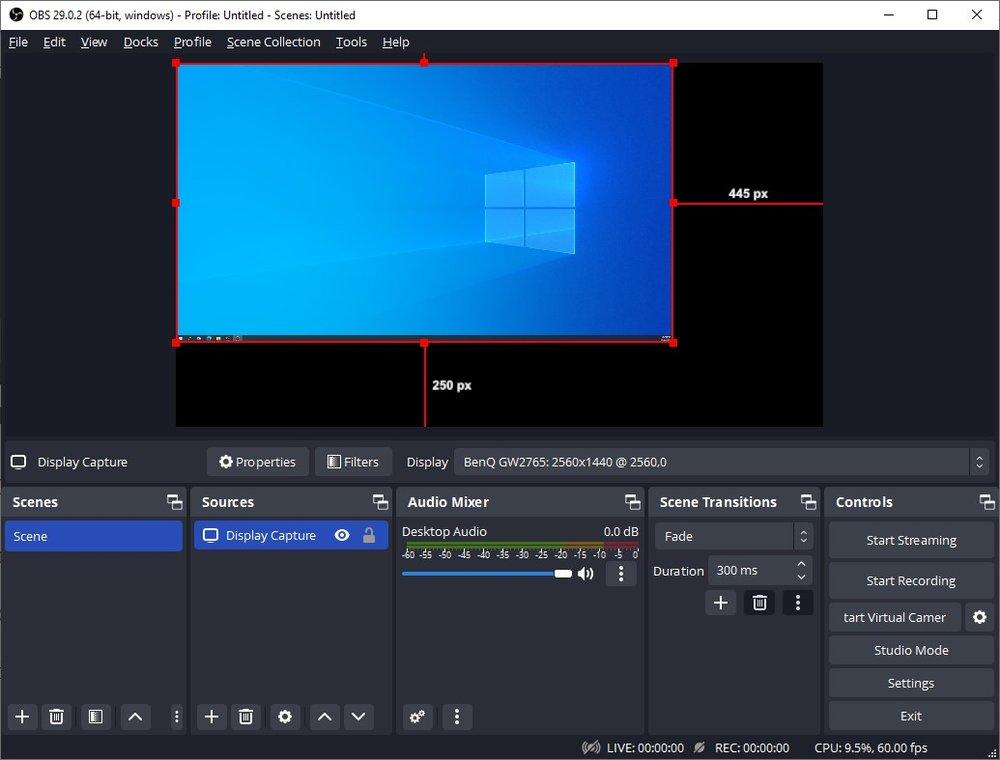Open Desktop Audio options three-dot menu
1000x760 pixels.
click(x=621, y=574)
